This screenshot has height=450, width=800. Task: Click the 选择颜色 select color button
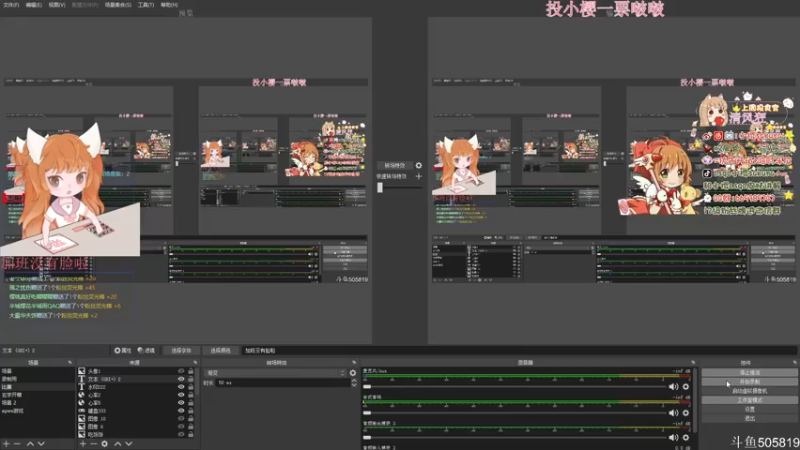[220, 351]
